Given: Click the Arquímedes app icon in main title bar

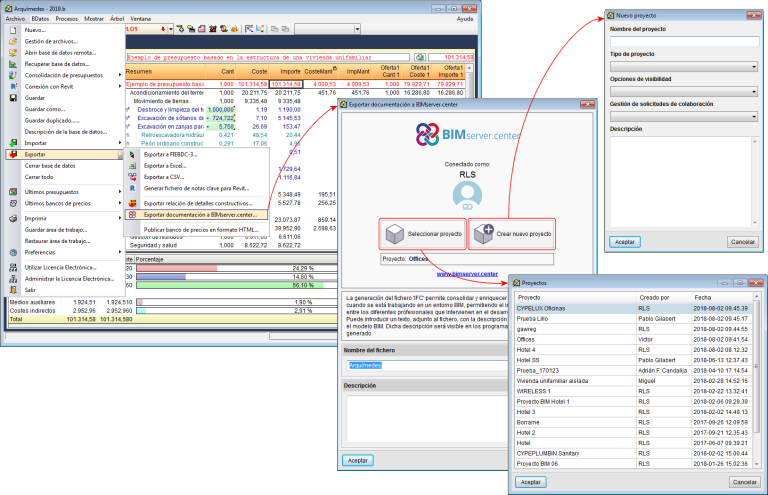Looking at the screenshot, I should [8, 9].
